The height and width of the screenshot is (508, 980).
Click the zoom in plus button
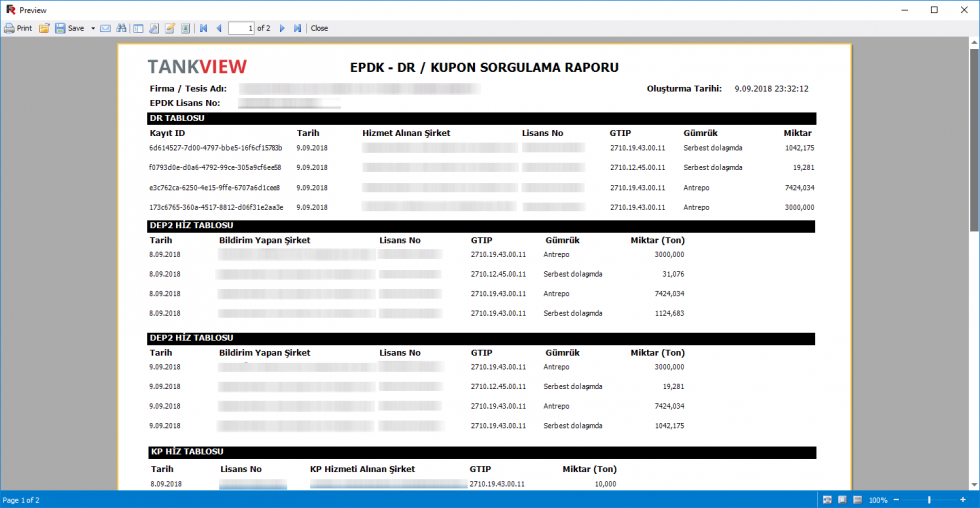point(963,499)
